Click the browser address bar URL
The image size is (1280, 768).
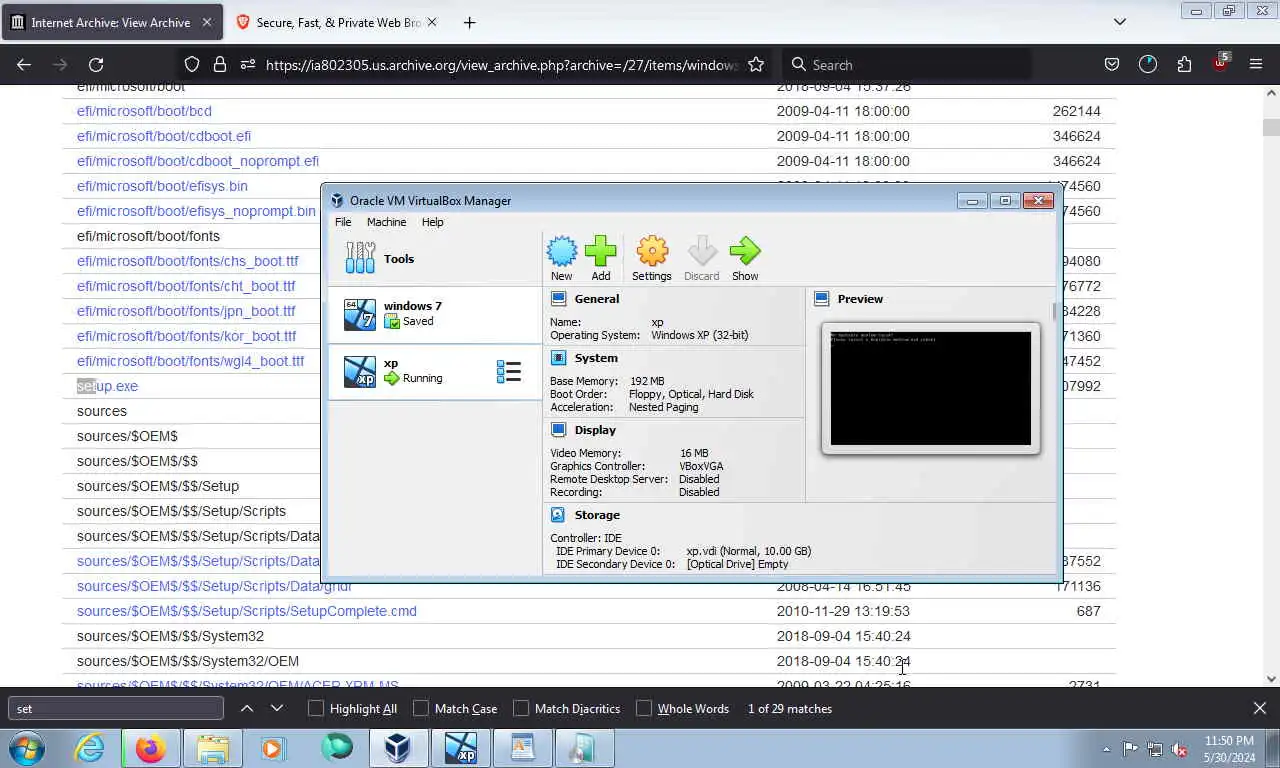tap(501, 64)
